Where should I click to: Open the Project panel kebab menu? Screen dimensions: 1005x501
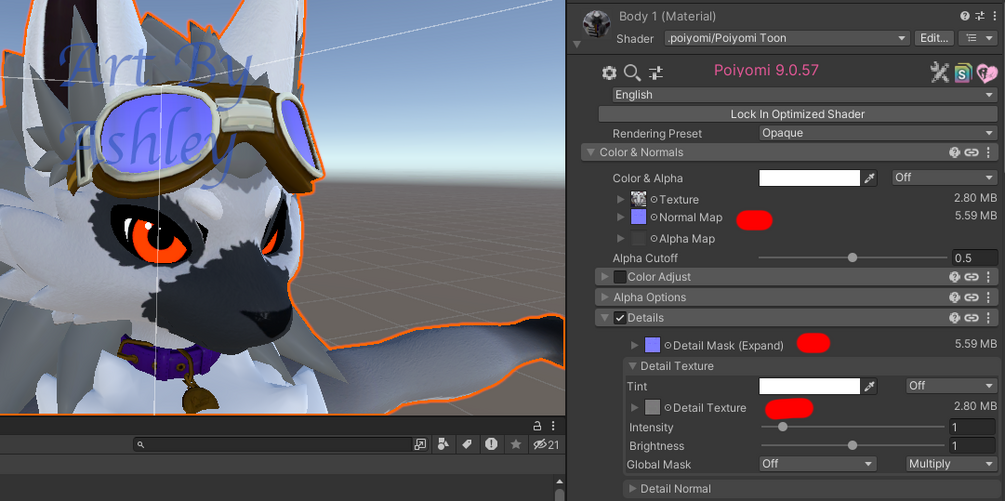(553, 425)
